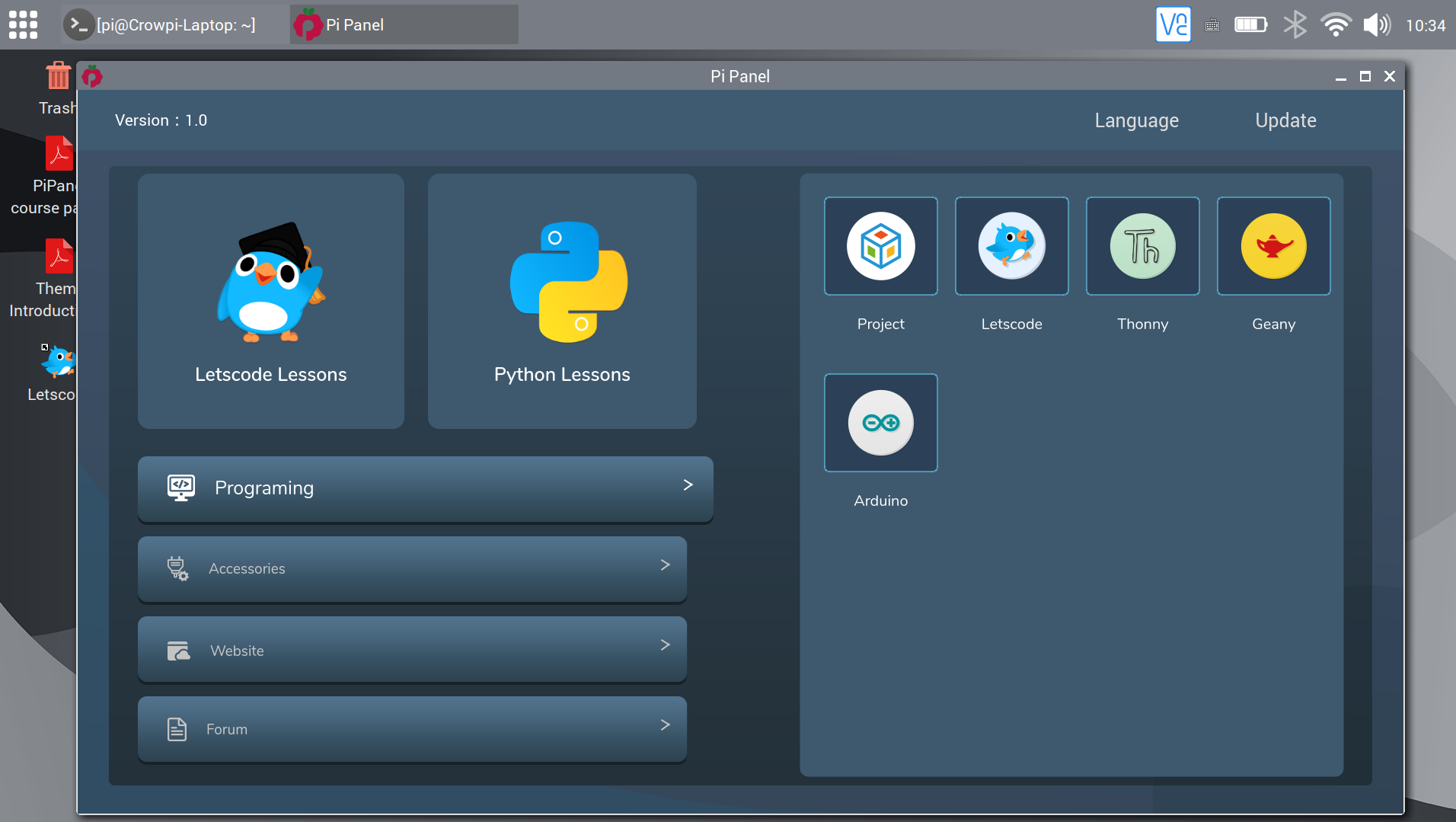The height and width of the screenshot is (822, 1456).
Task: Expand the Website category
Action: (412, 649)
